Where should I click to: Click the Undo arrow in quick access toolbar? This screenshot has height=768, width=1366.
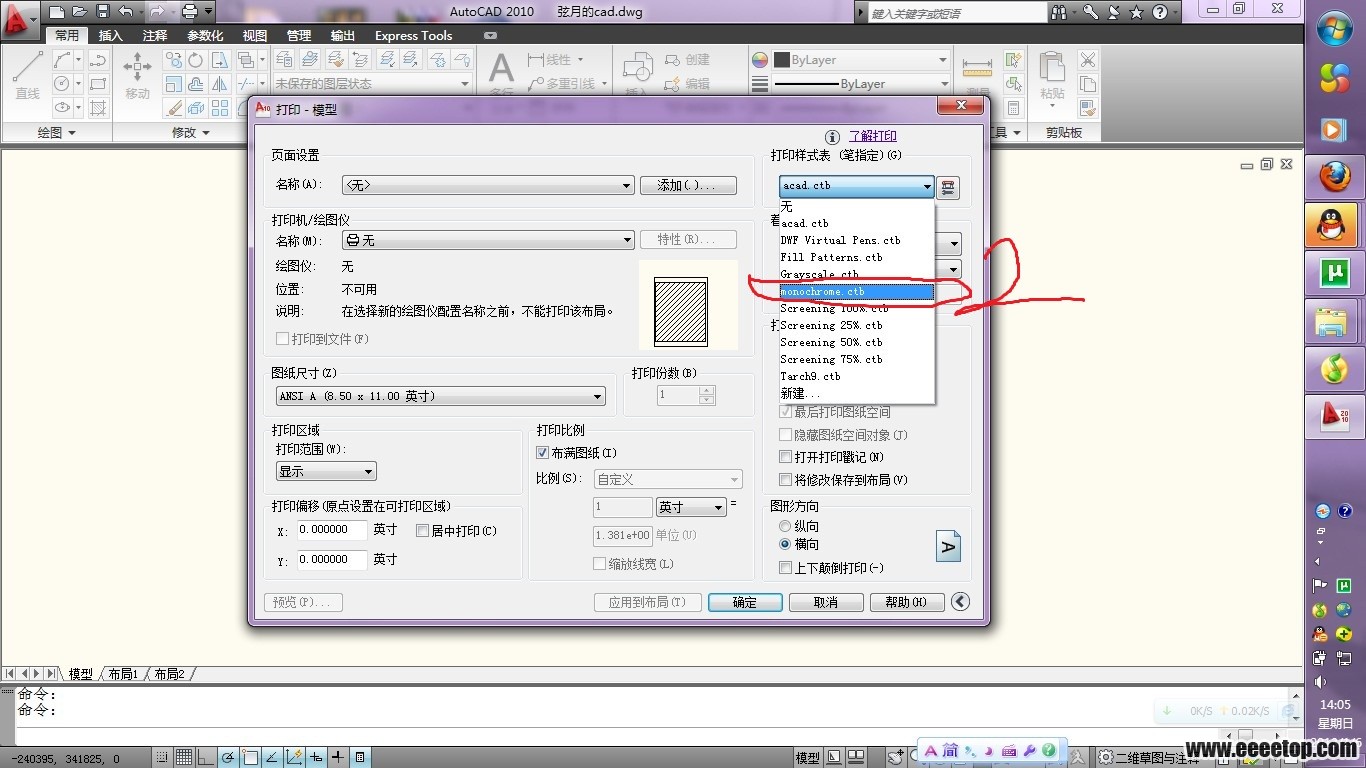[125, 12]
